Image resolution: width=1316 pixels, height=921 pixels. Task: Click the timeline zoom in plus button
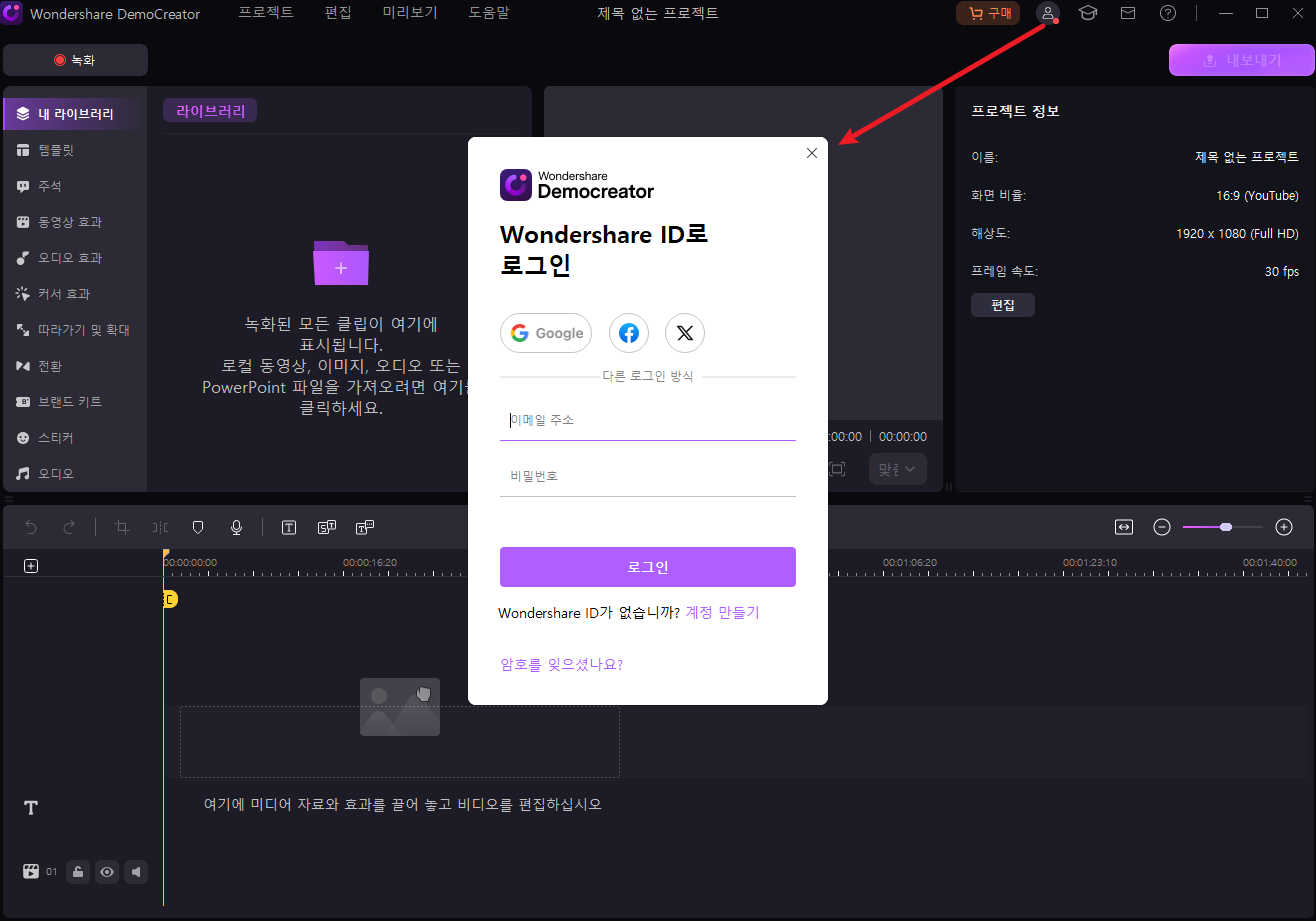tap(1285, 527)
